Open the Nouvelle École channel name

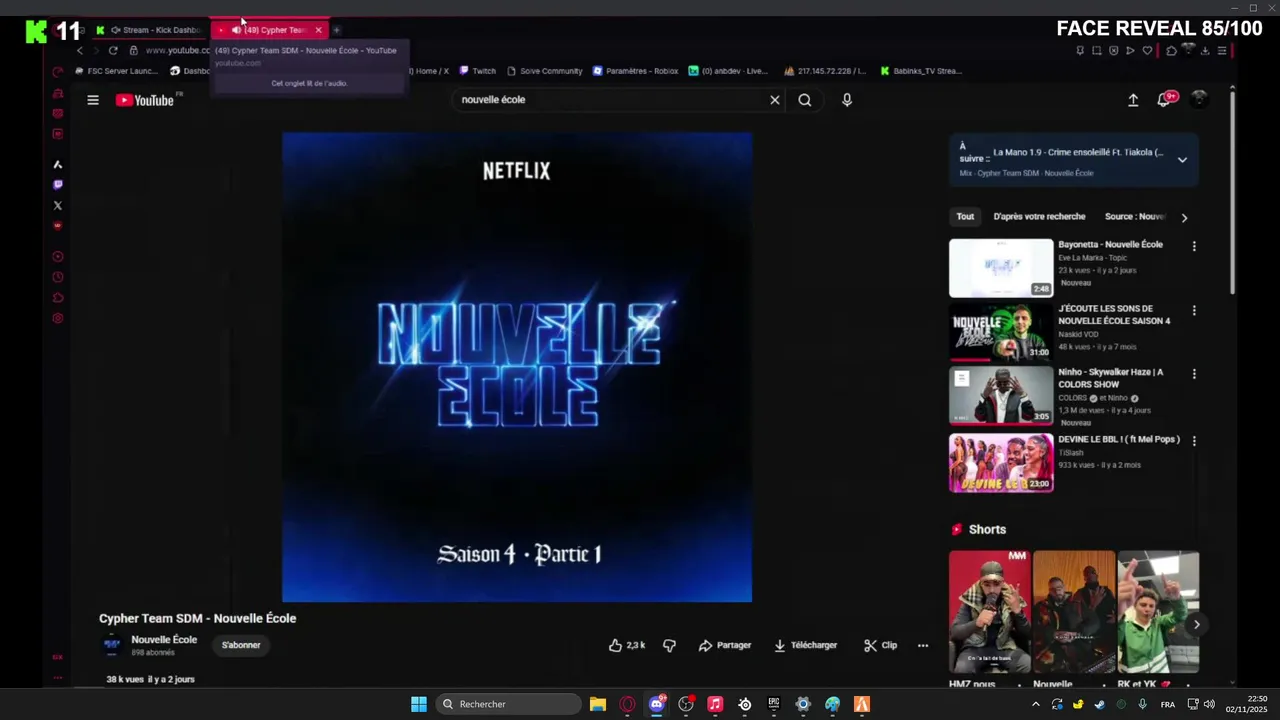coord(164,640)
